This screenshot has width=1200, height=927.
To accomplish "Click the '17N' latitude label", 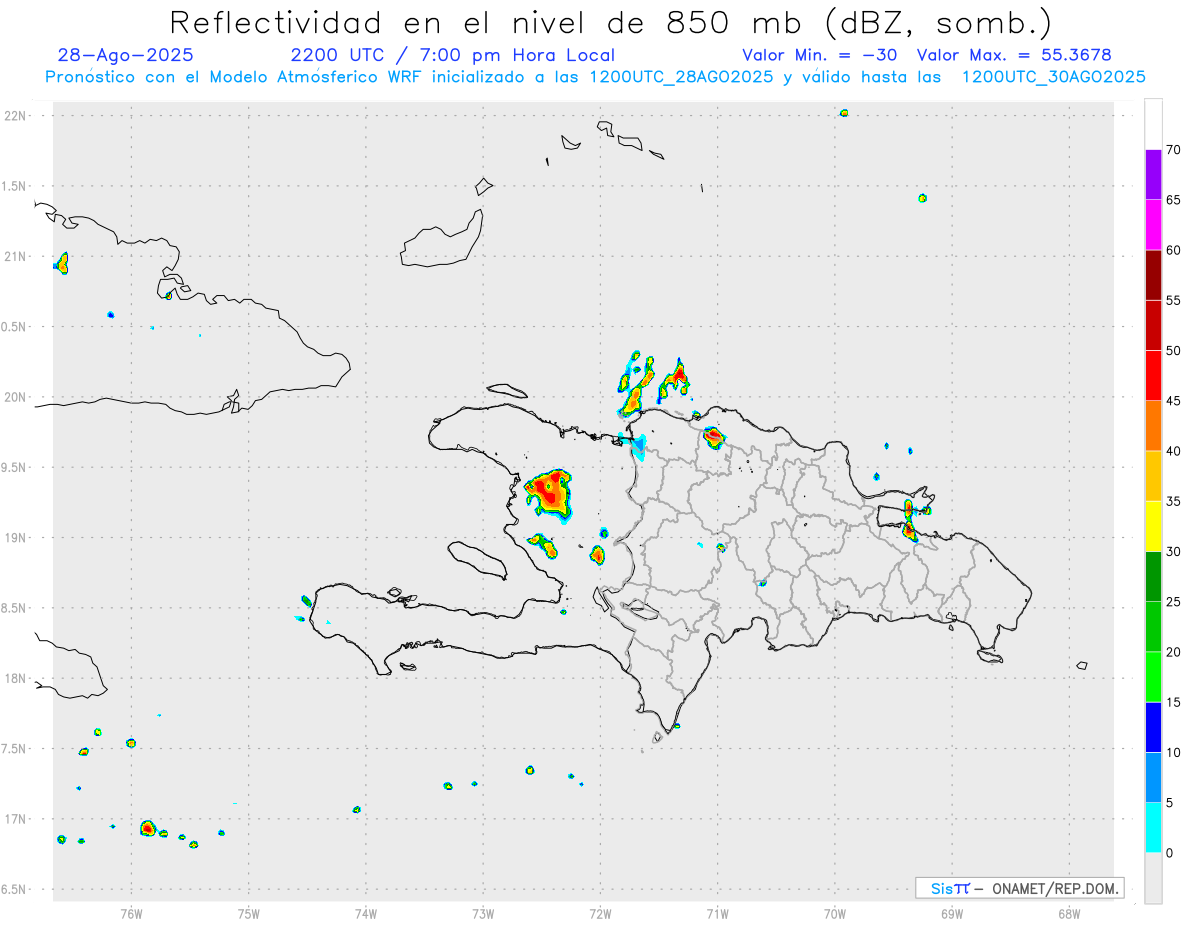I will [x=15, y=819].
